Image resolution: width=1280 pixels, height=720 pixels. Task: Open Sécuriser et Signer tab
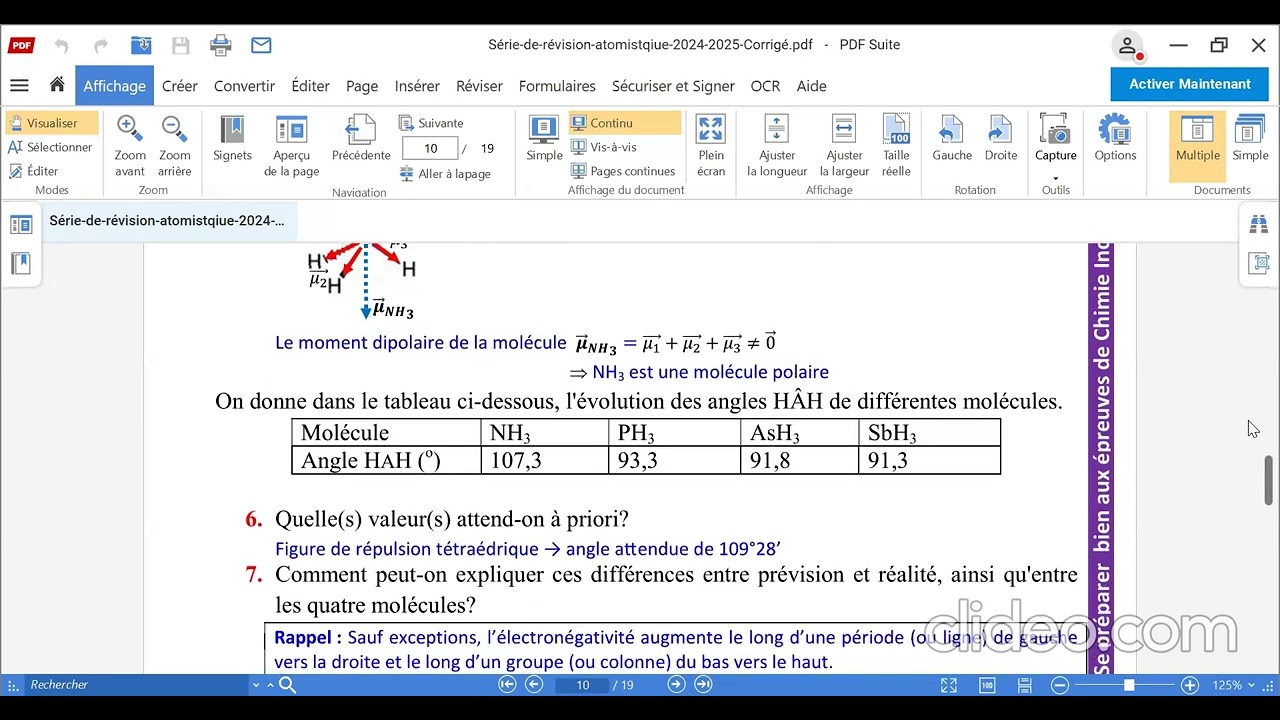click(x=673, y=86)
